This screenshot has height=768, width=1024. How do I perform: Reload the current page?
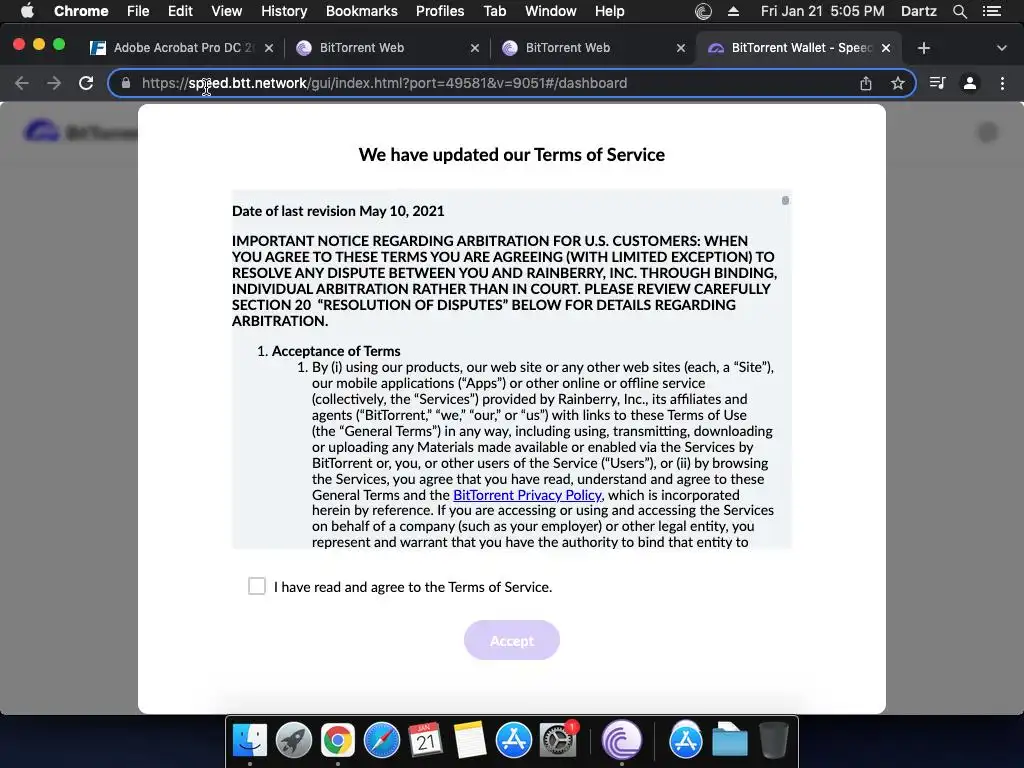[86, 83]
